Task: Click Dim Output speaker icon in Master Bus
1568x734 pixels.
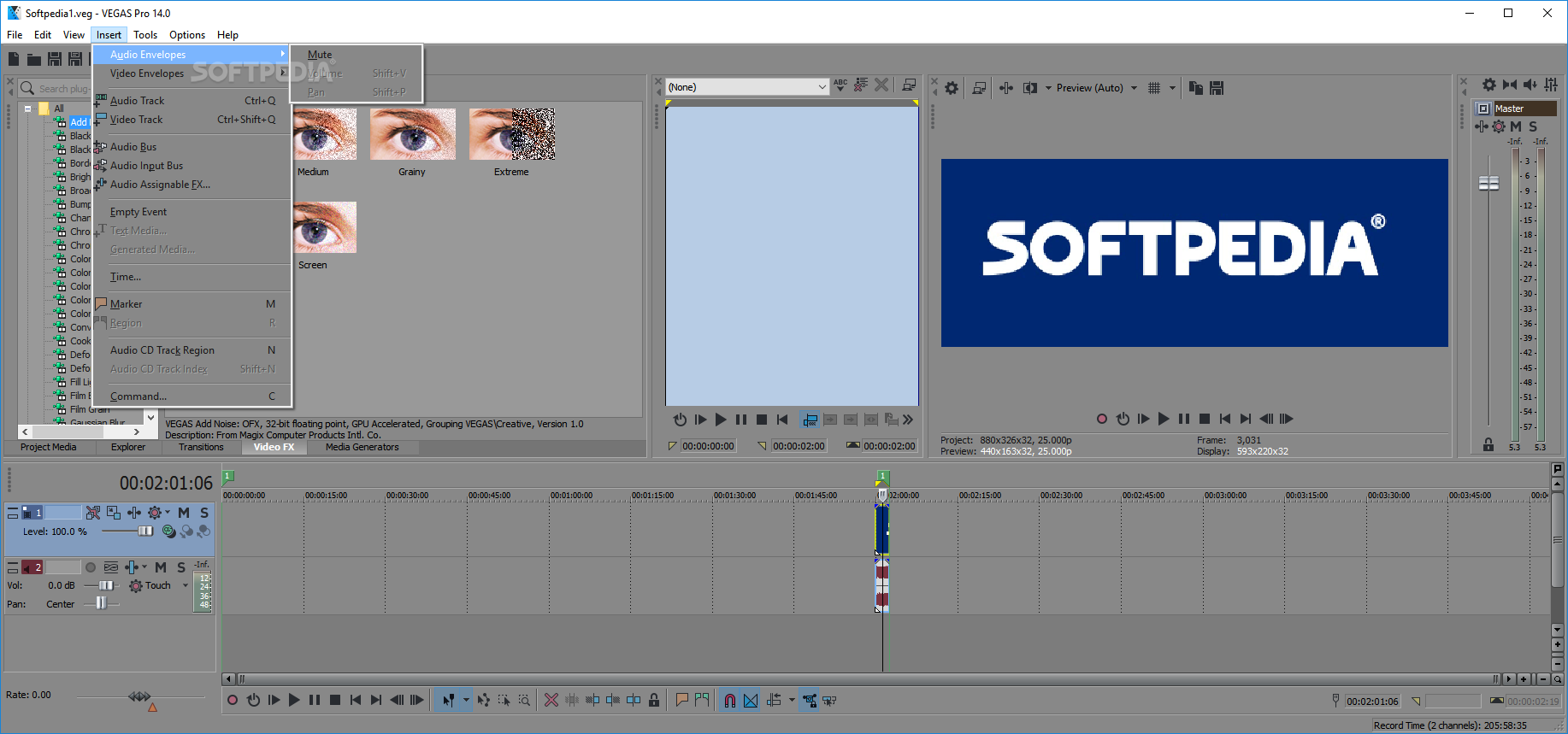Action: click(x=1530, y=85)
